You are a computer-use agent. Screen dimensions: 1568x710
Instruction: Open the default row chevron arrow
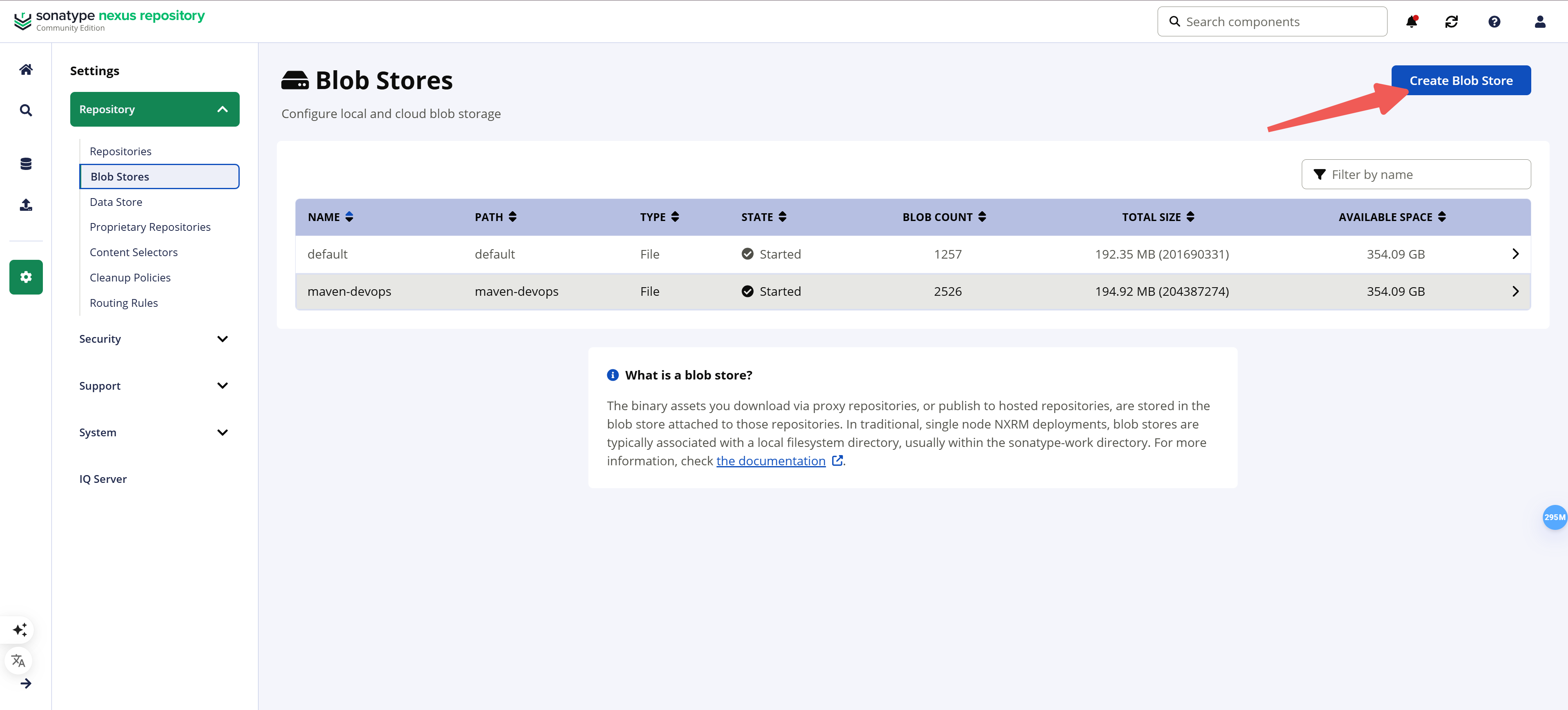[x=1516, y=254]
